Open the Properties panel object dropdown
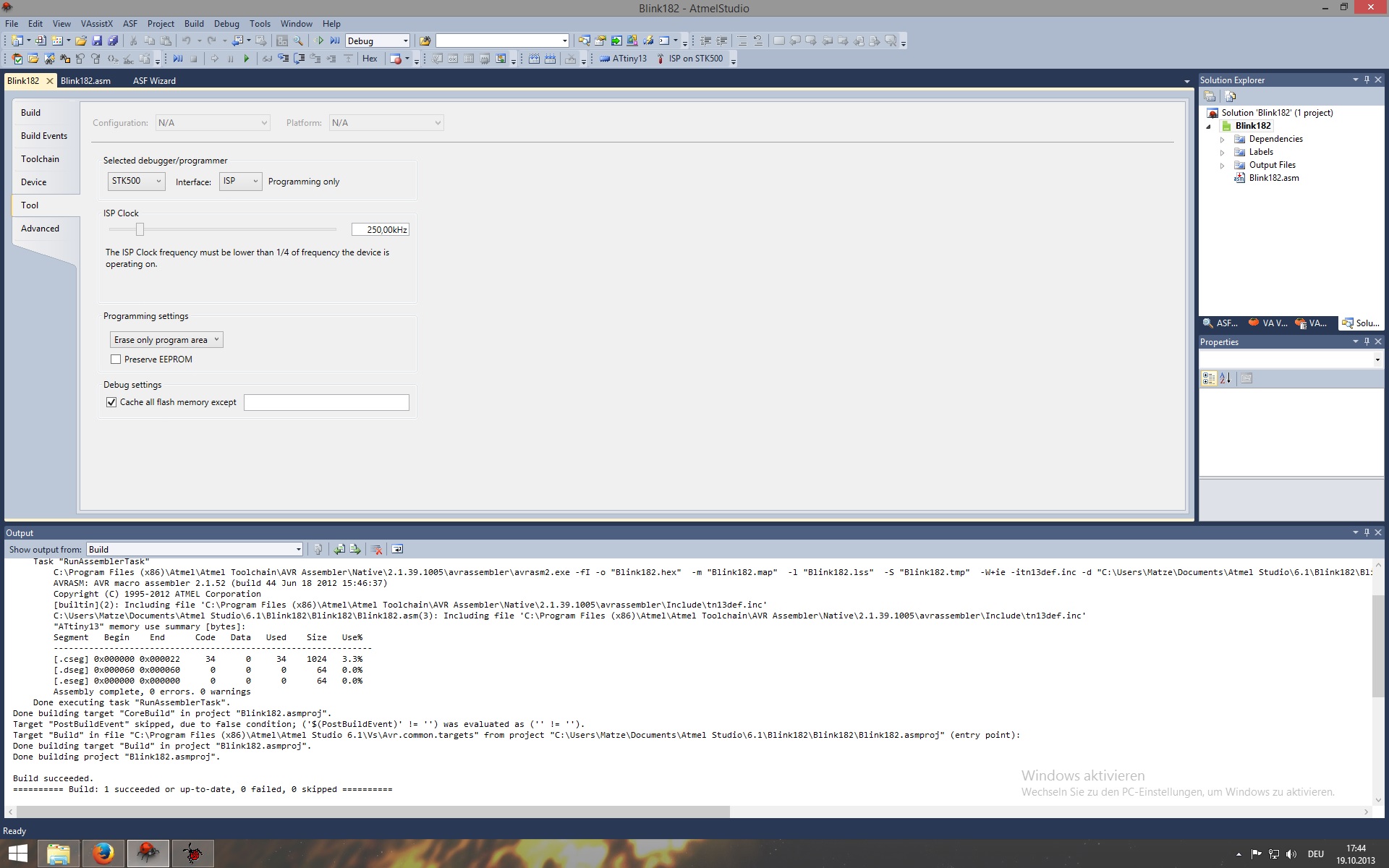The height and width of the screenshot is (868, 1389). click(1377, 359)
